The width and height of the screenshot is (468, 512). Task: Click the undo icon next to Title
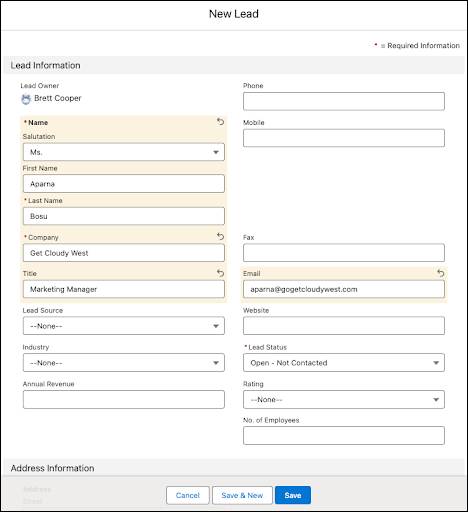click(220, 273)
